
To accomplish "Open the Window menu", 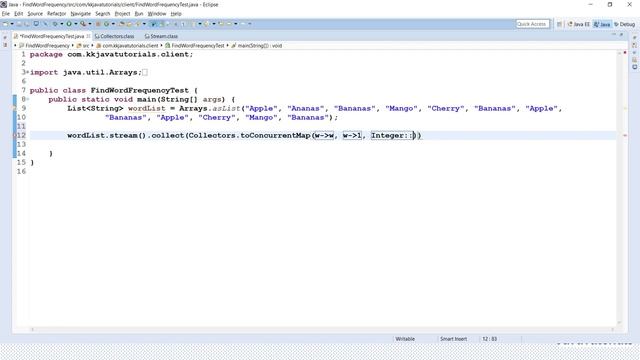I will [x=157, y=13].
